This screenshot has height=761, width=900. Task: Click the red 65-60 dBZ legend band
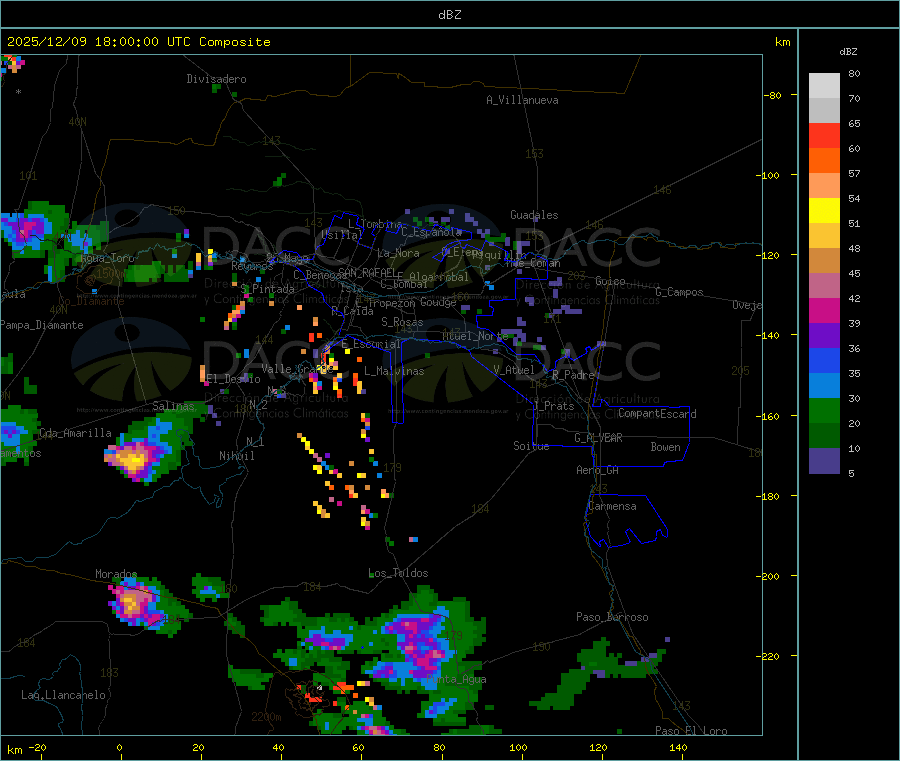(x=824, y=135)
